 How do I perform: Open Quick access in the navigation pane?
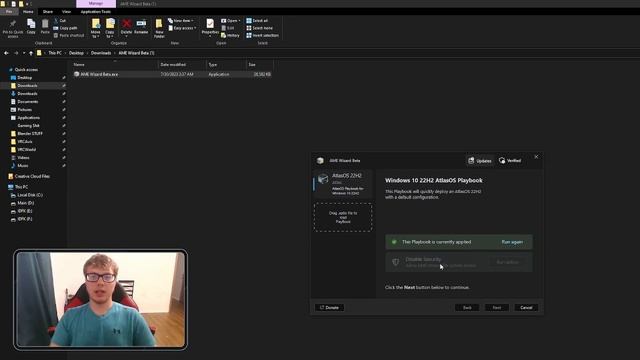[x=26, y=70]
